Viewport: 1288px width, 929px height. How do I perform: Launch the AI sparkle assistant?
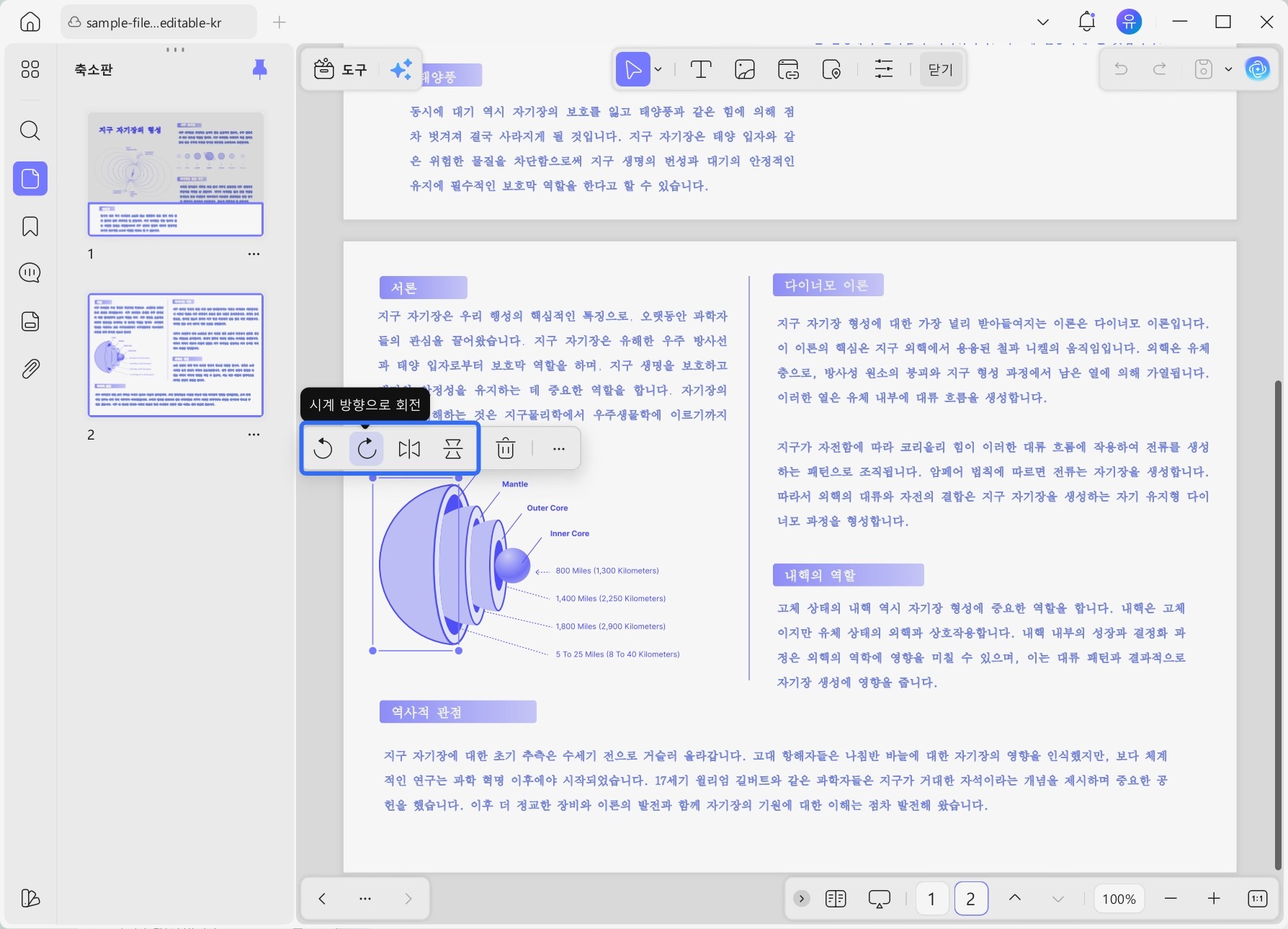coord(401,69)
